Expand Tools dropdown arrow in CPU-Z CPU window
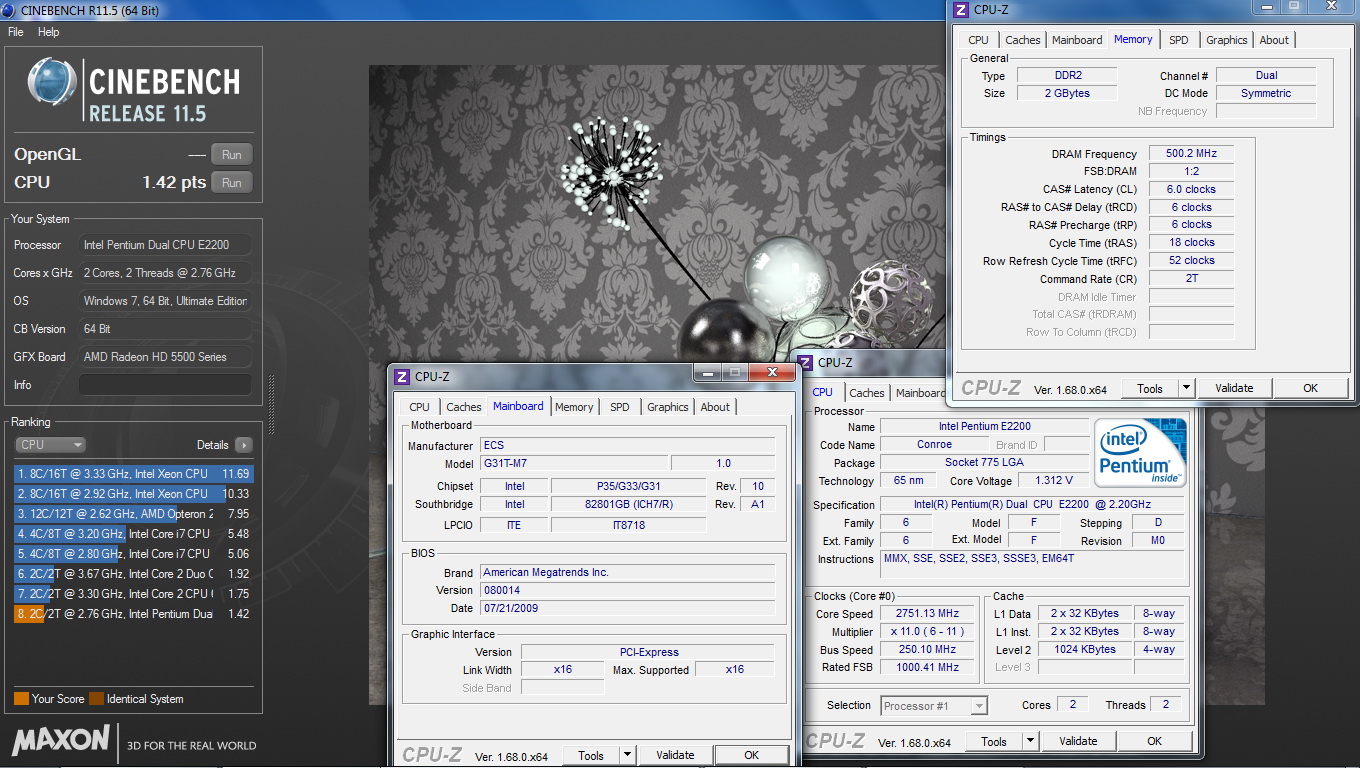 1030,741
